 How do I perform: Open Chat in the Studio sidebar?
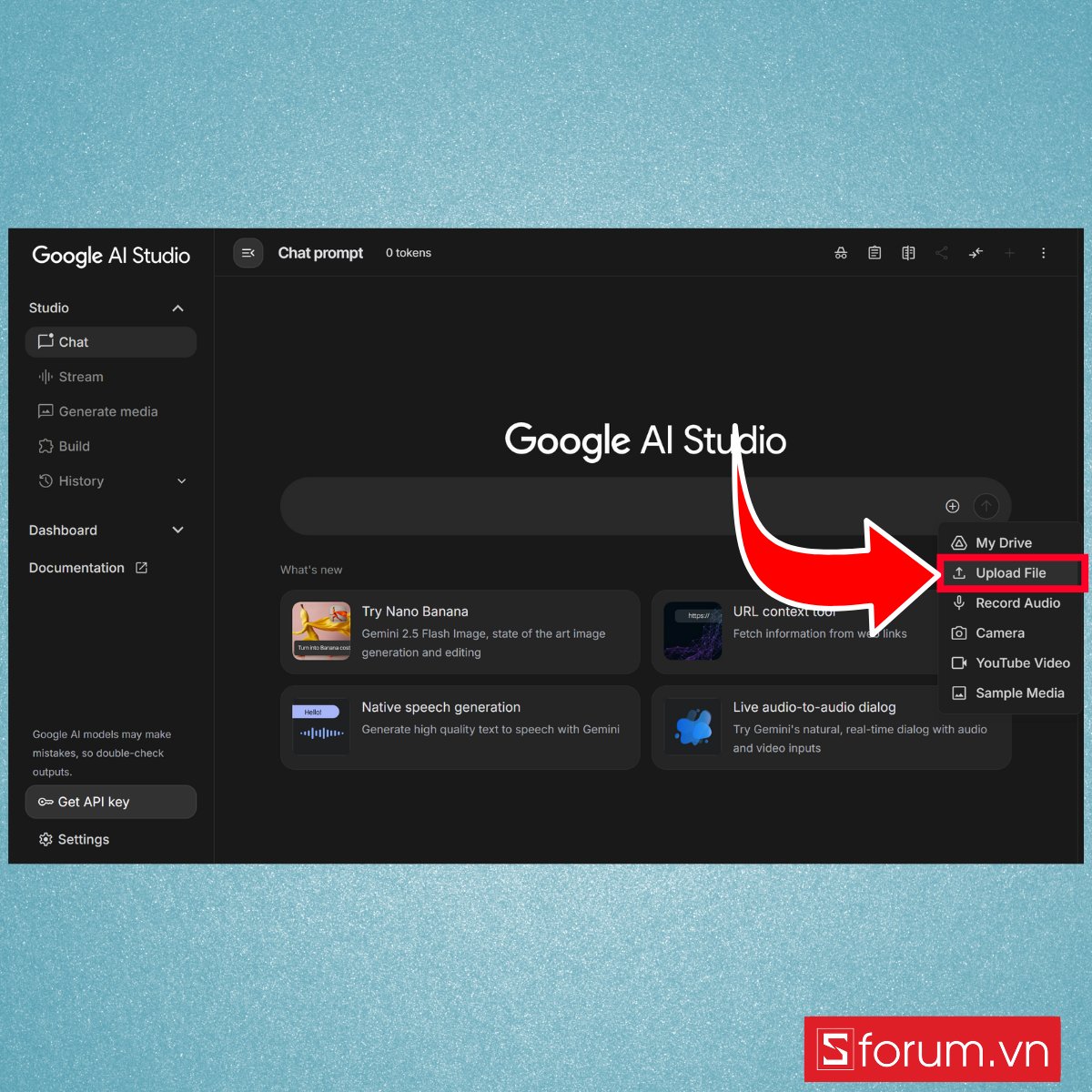pyautogui.click(x=111, y=342)
